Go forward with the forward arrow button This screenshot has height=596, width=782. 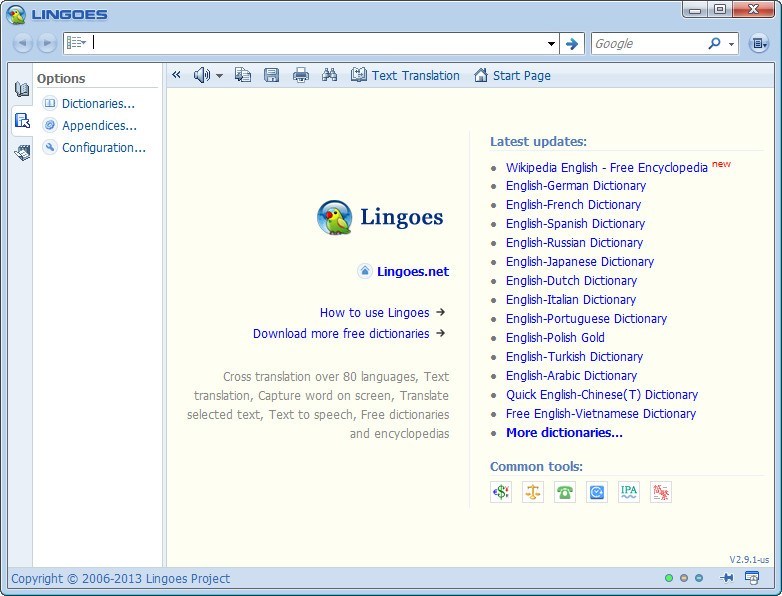(47, 43)
